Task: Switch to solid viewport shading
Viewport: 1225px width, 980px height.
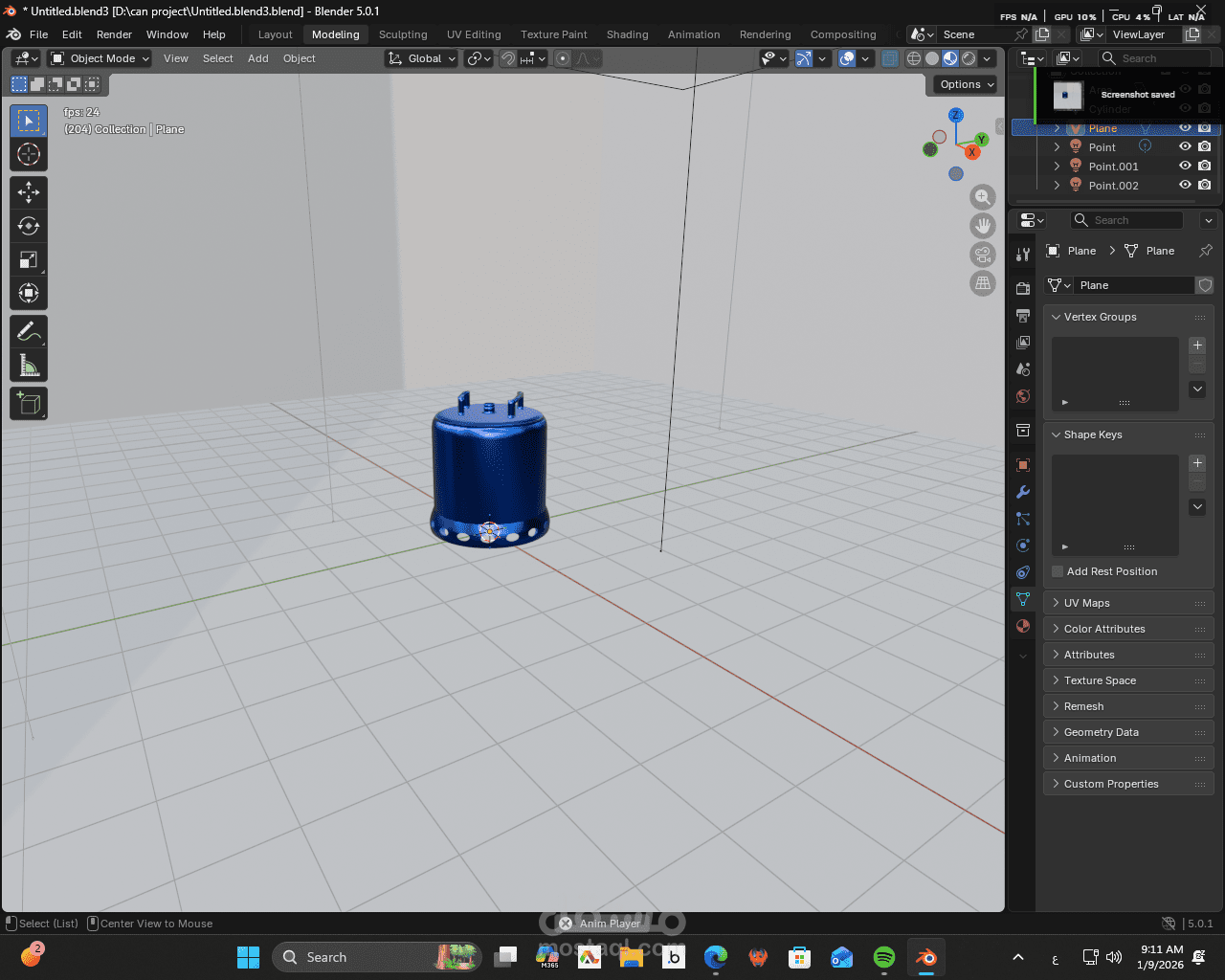Action: click(932, 58)
